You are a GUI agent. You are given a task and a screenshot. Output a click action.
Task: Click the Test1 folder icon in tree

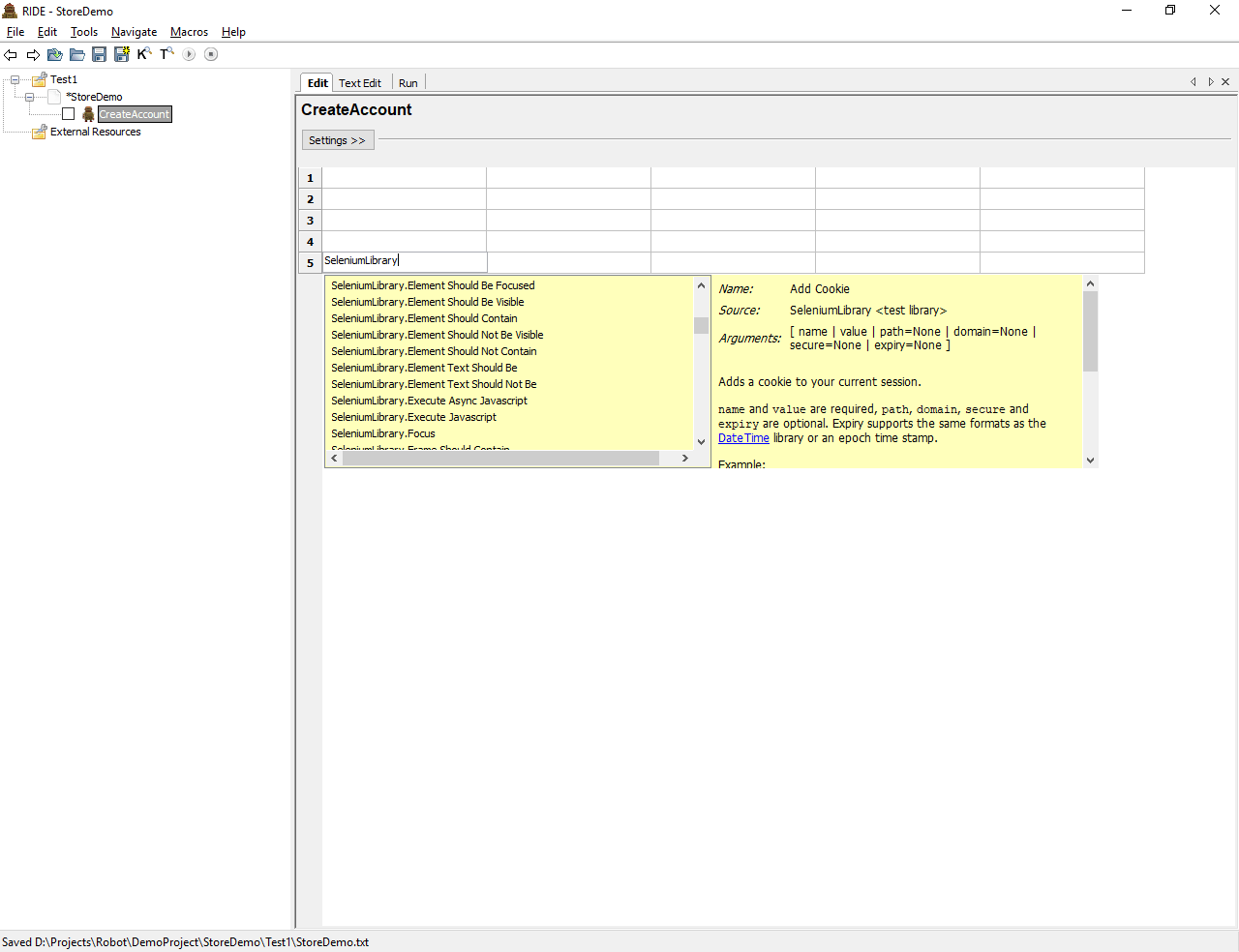40,79
